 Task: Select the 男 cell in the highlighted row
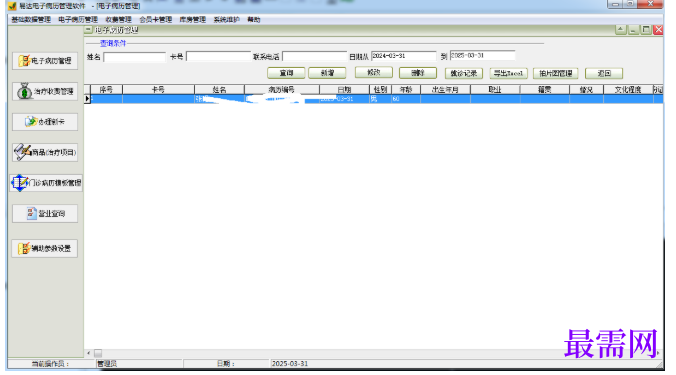click(380, 99)
